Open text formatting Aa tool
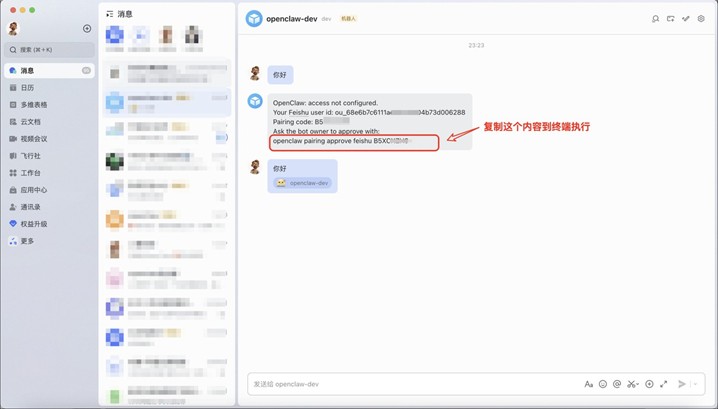 [x=588, y=384]
